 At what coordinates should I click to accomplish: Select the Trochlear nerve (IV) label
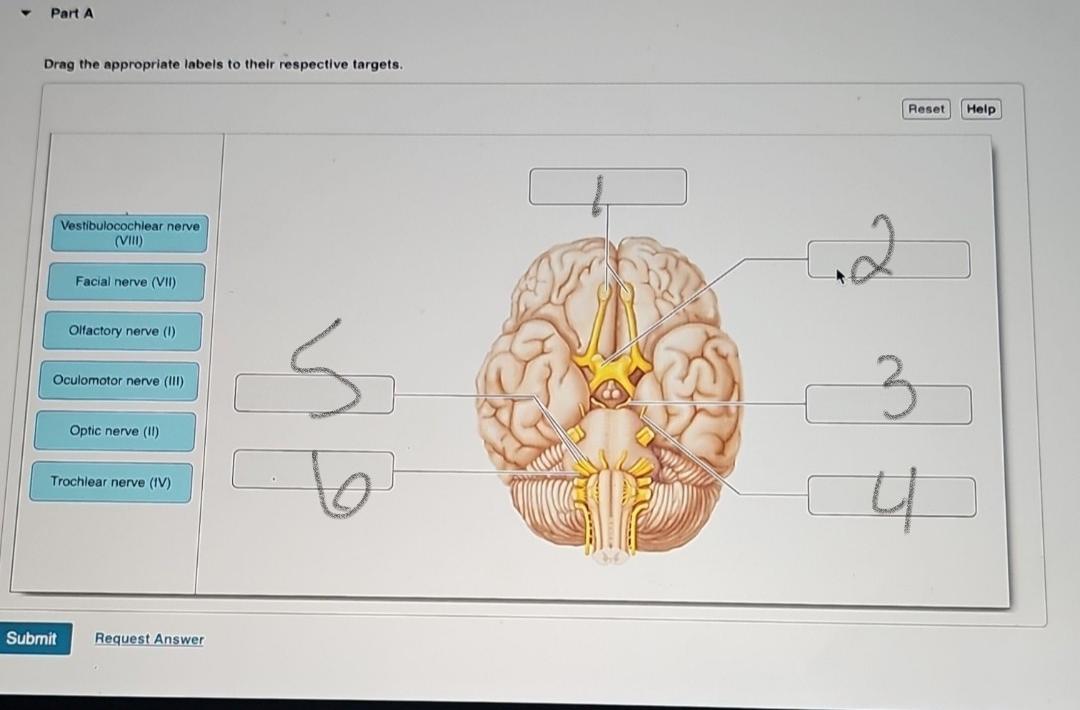click(x=110, y=481)
